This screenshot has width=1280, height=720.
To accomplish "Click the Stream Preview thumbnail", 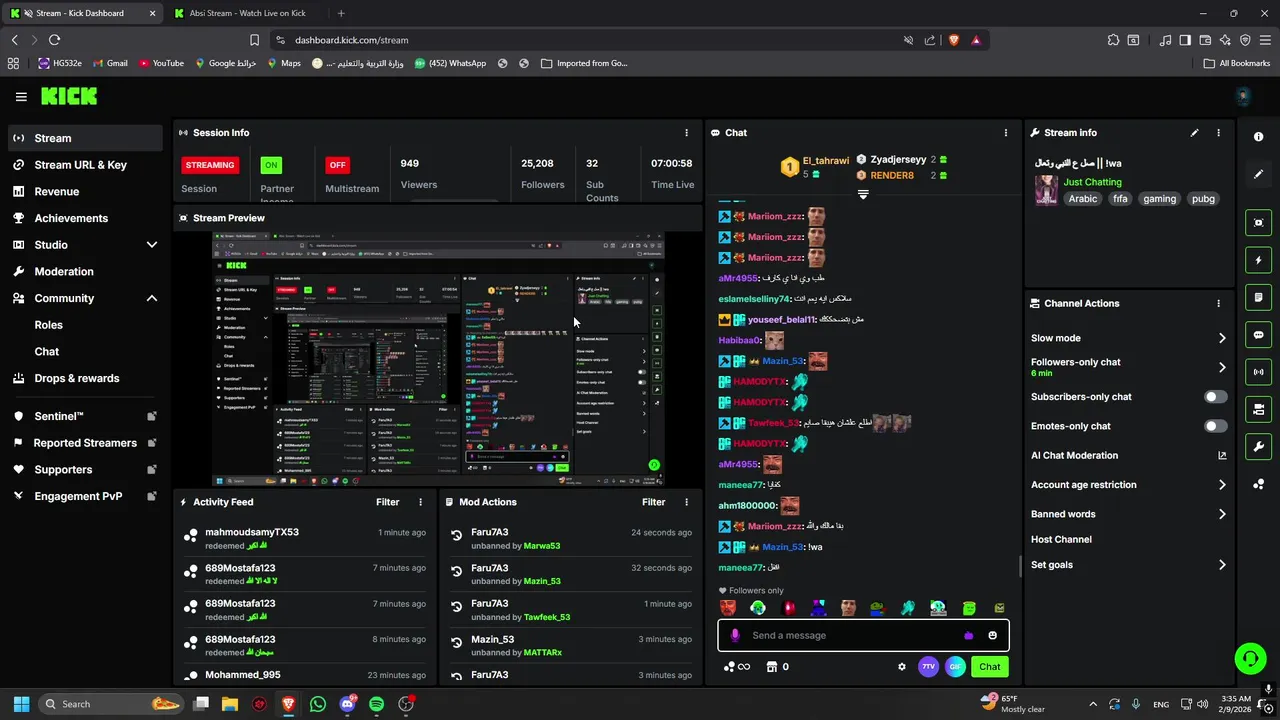I will [x=438, y=360].
